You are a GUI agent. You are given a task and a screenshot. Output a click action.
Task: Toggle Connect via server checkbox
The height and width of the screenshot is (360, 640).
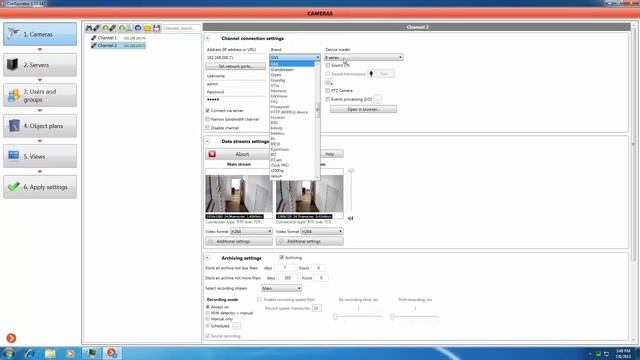coord(207,111)
